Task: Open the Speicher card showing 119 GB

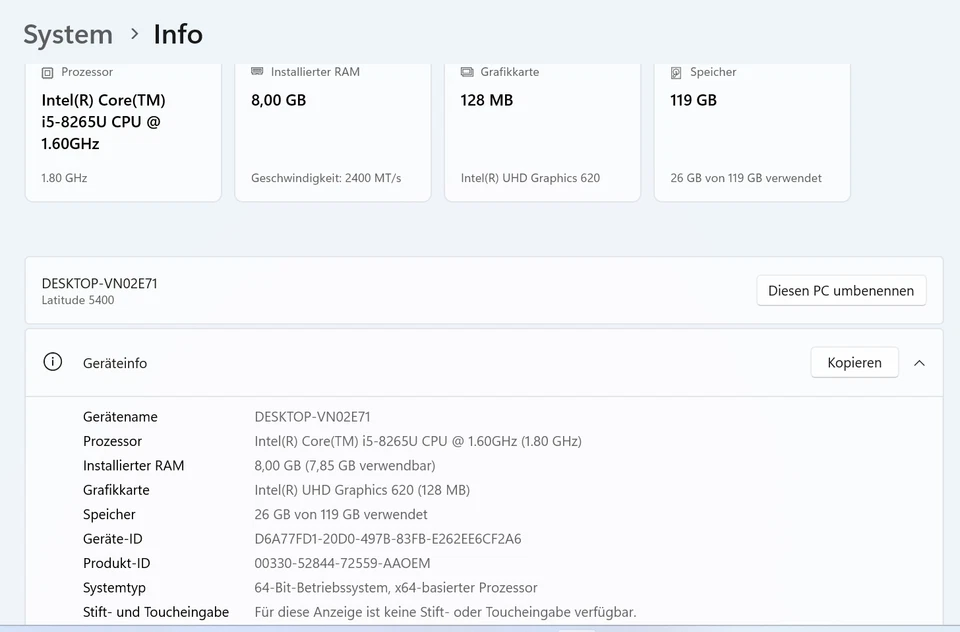Action: (752, 132)
